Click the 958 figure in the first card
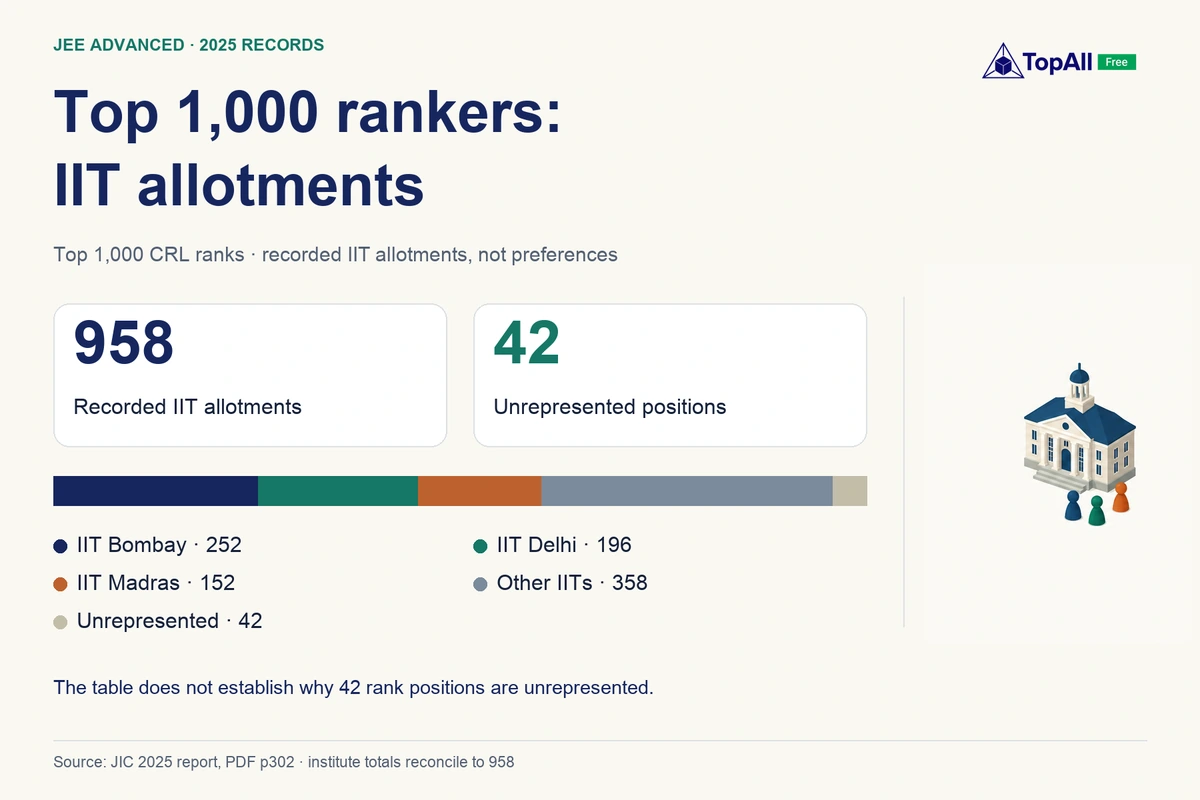This screenshot has width=1200, height=800. [124, 341]
